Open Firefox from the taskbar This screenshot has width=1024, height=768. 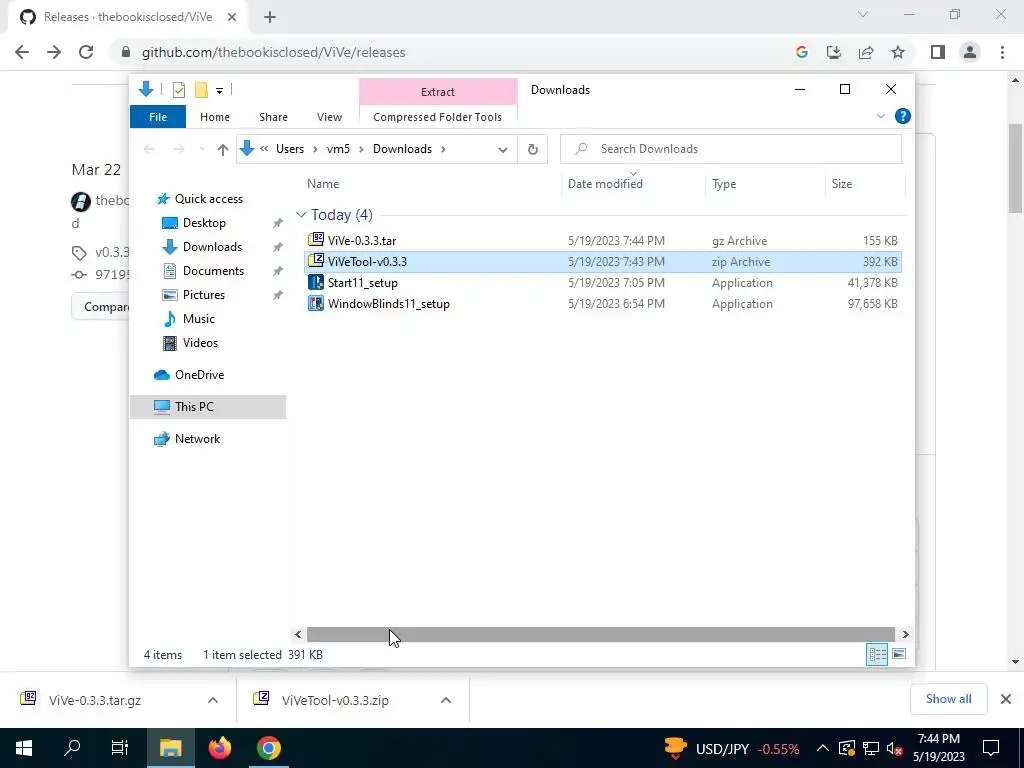[x=219, y=748]
